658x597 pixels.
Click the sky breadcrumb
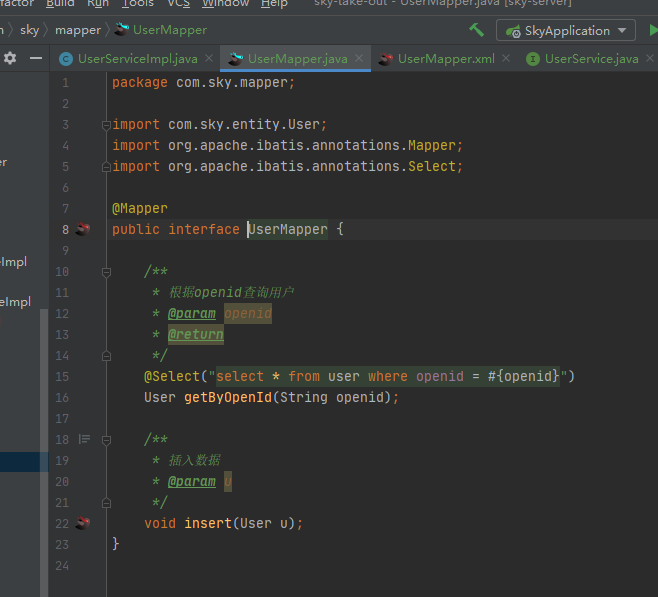(x=29, y=30)
